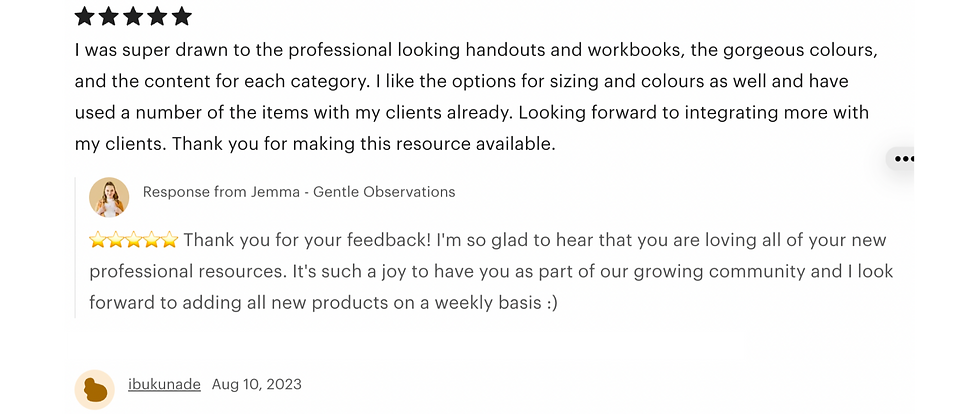Click the "Aug 10, 2023" review date
The width and height of the screenshot is (980, 414).
pos(257,384)
